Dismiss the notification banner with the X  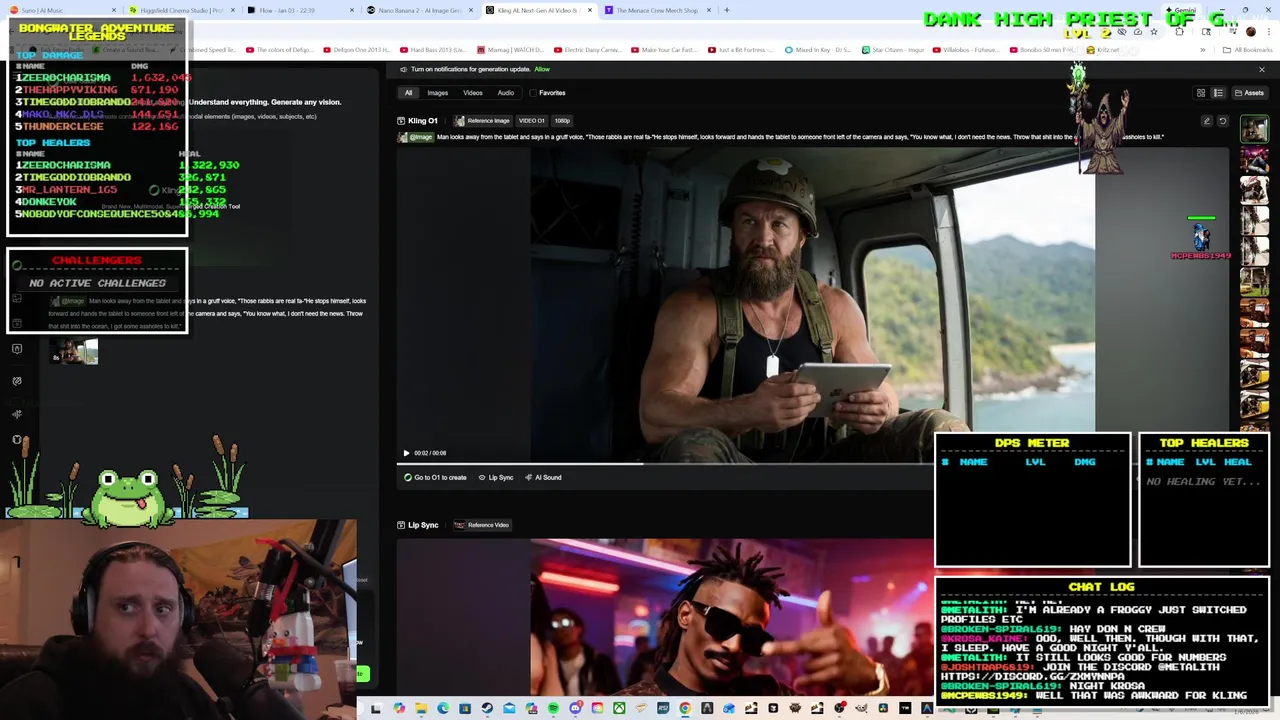[x=1262, y=69]
